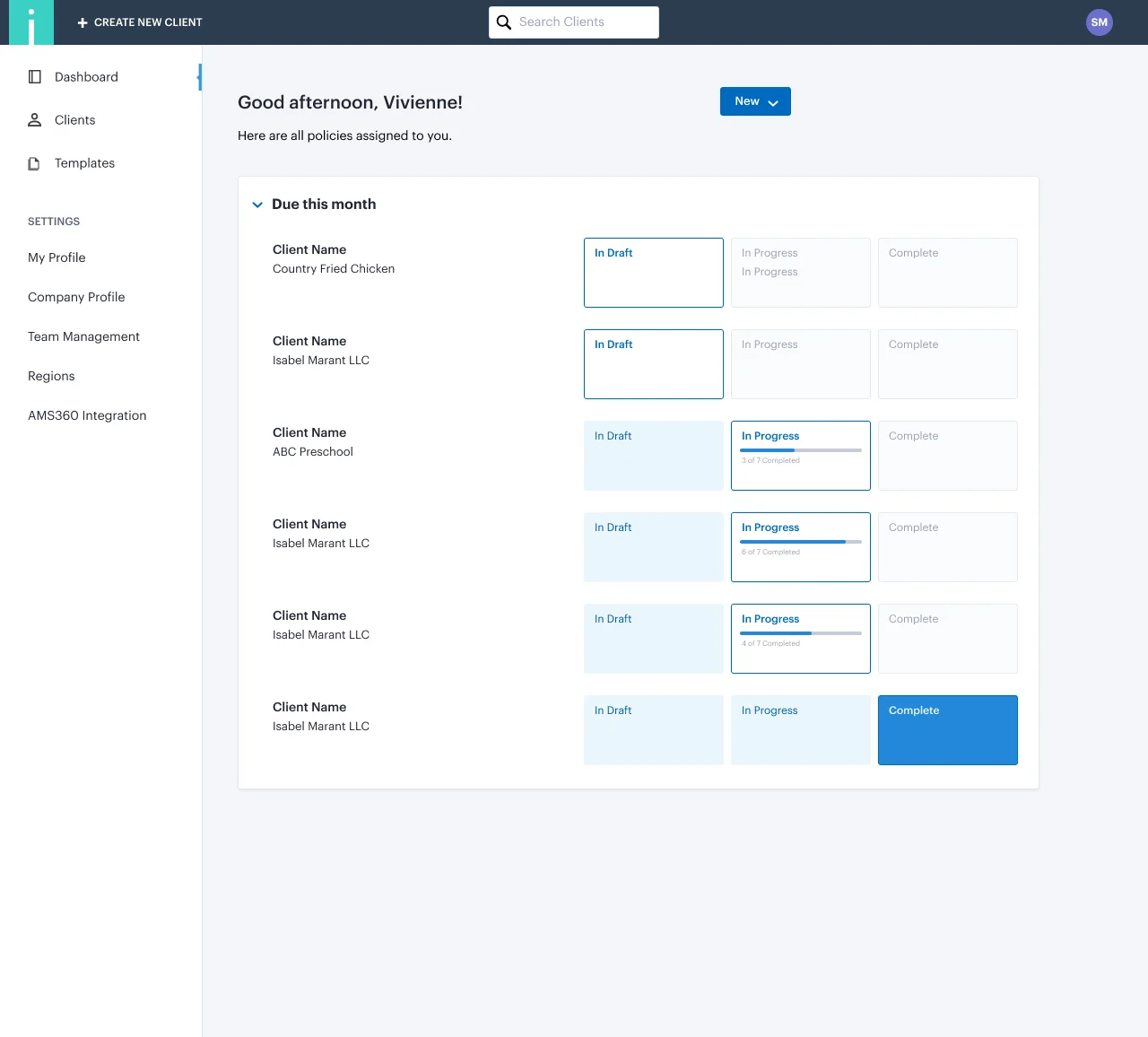Viewport: 1148px width, 1037px height.
Task: Open the New dropdown
Action: 754,100
